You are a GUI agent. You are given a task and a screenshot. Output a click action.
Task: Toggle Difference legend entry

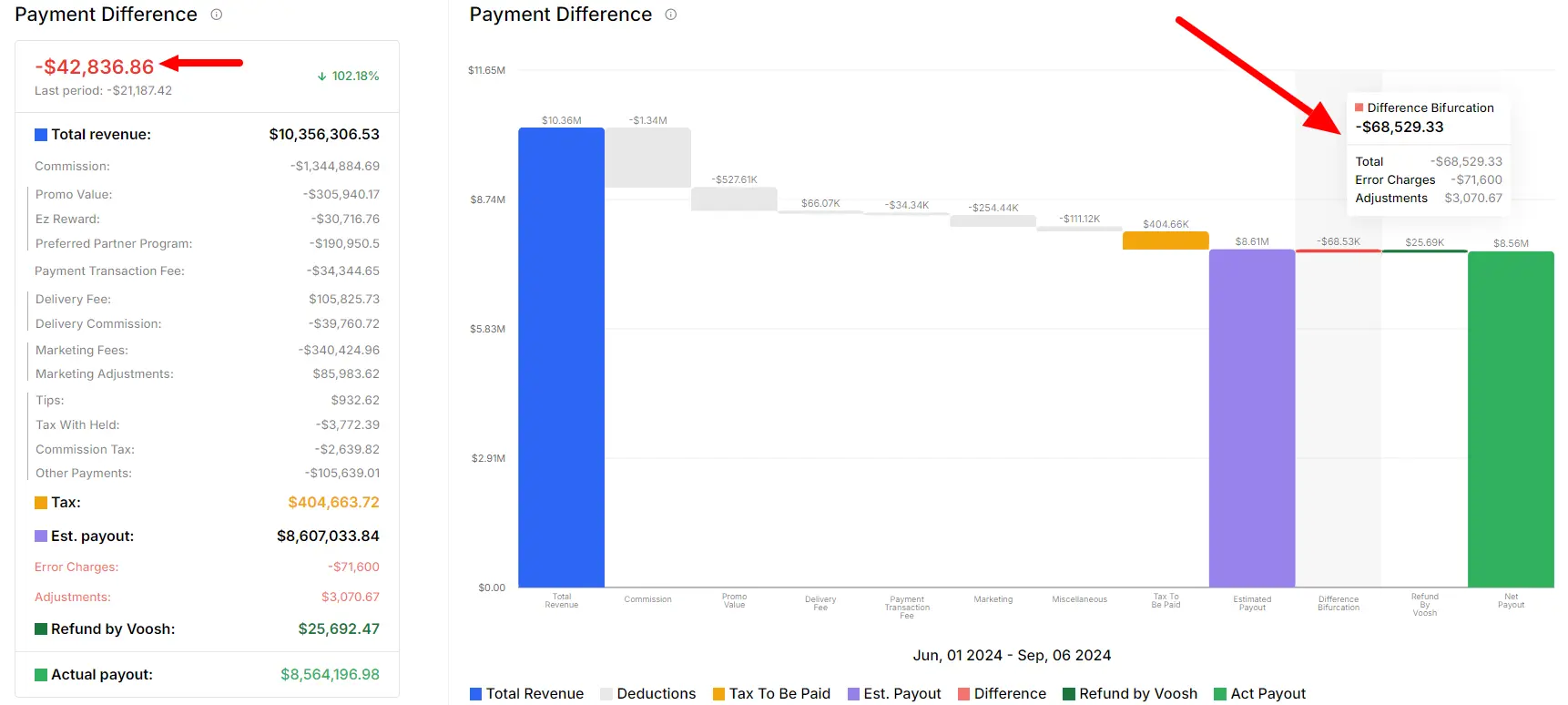1002,694
